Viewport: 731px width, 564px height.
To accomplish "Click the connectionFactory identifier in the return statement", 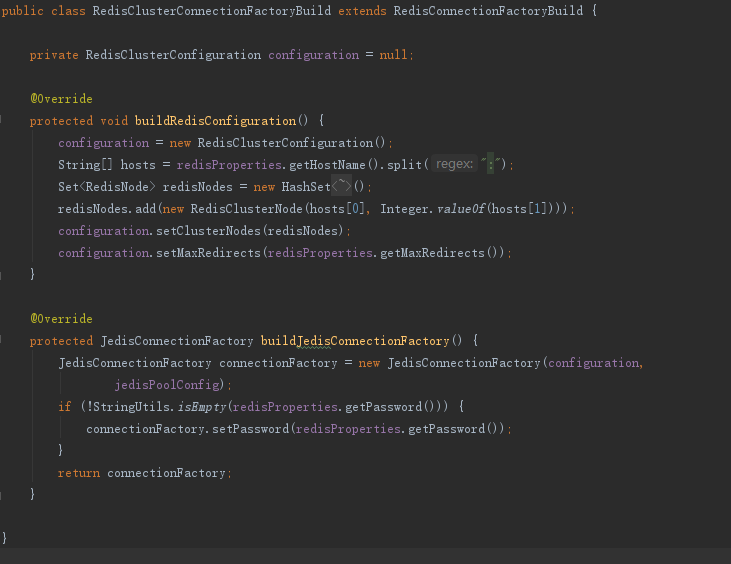I will (166, 473).
